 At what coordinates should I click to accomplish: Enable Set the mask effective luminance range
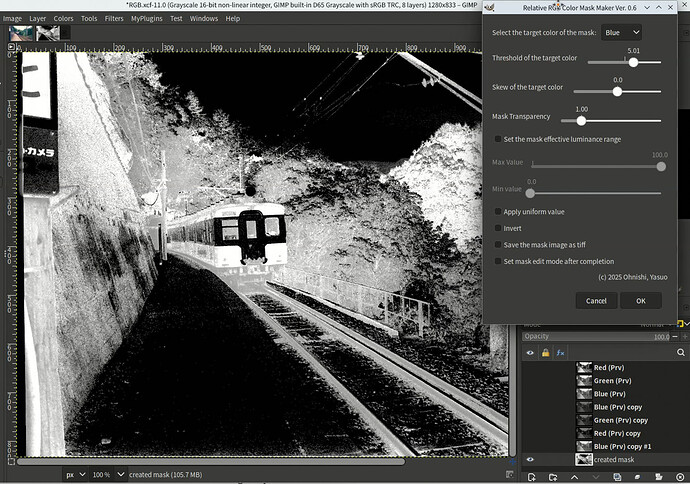[499, 139]
